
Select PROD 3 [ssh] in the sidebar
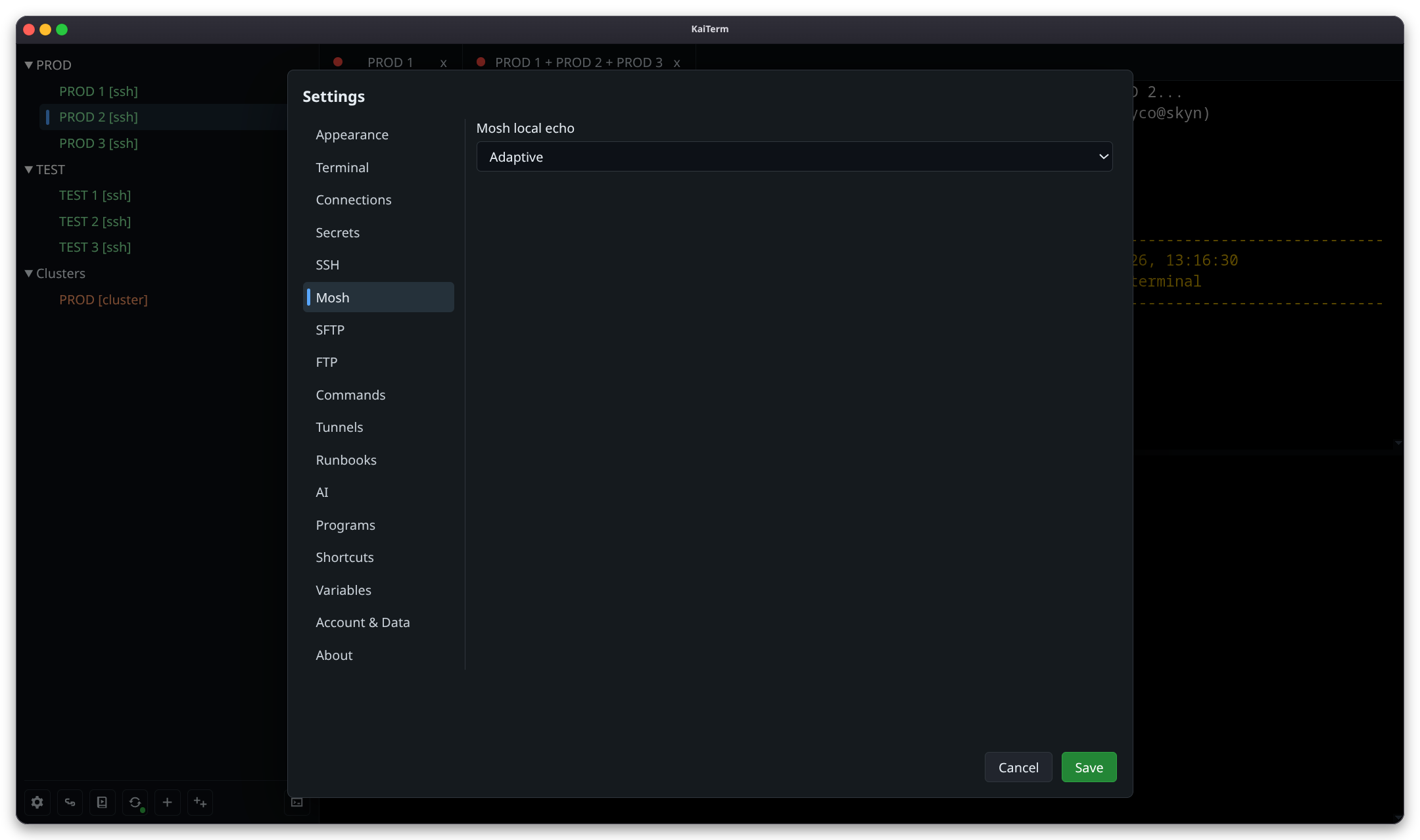99,143
